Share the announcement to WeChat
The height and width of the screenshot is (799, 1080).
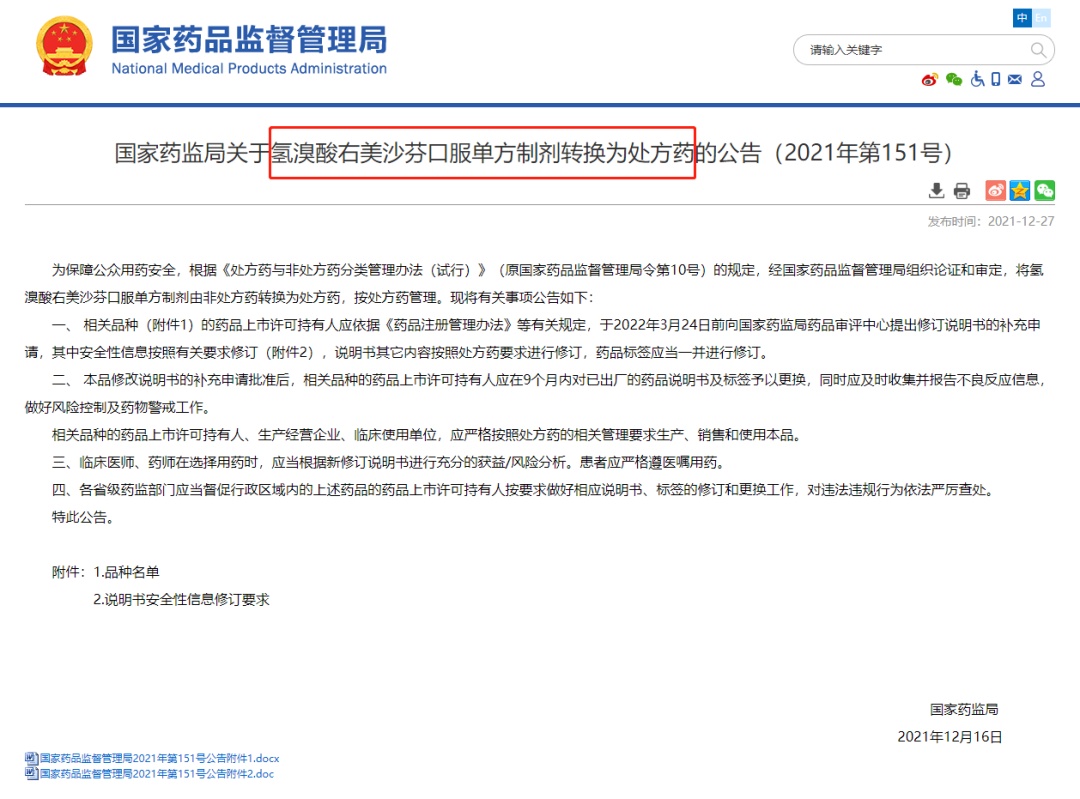1044,190
